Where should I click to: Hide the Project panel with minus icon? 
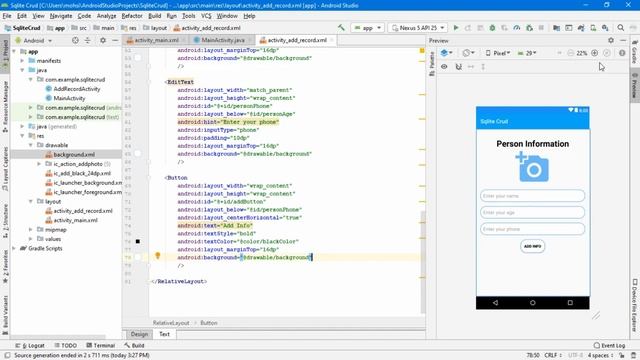(115, 40)
